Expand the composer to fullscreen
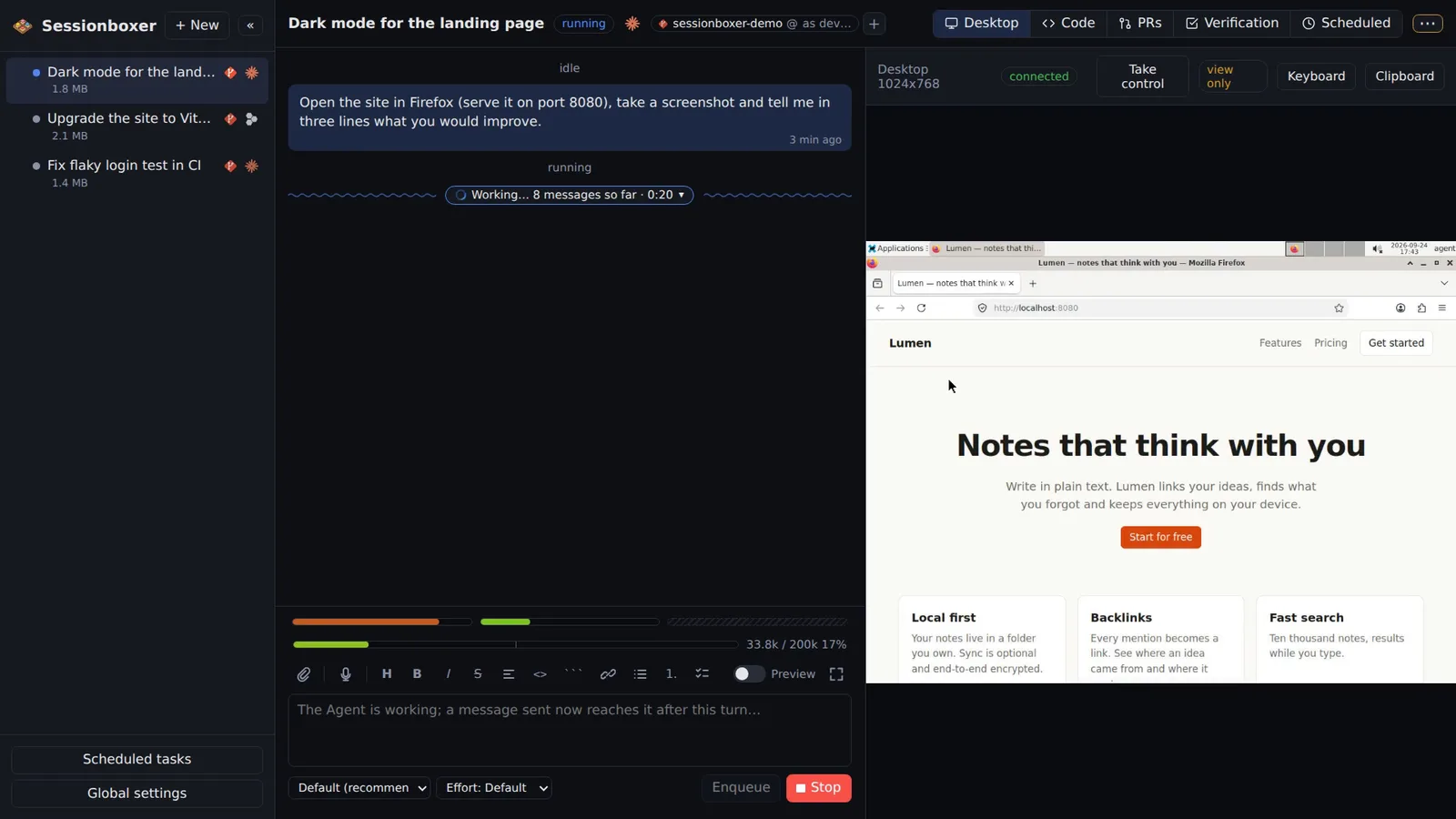Image resolution: width=1456 pixels, height=819 pixels. [836, 674]
